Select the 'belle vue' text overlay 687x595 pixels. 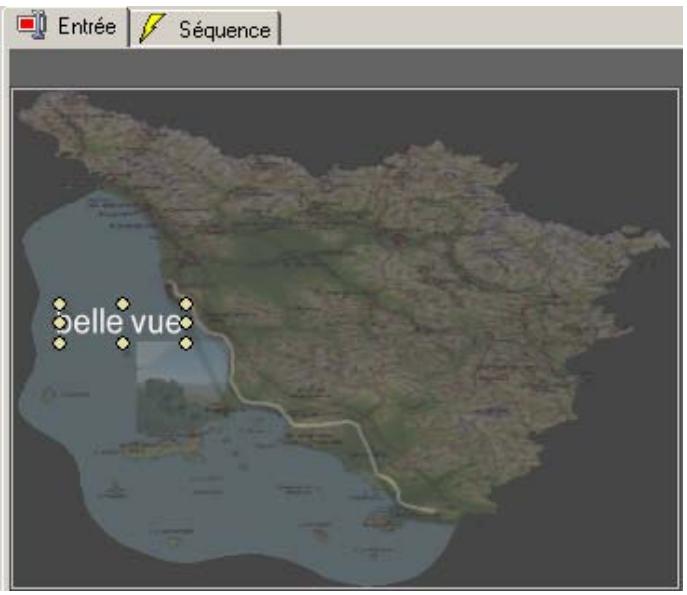122,323
